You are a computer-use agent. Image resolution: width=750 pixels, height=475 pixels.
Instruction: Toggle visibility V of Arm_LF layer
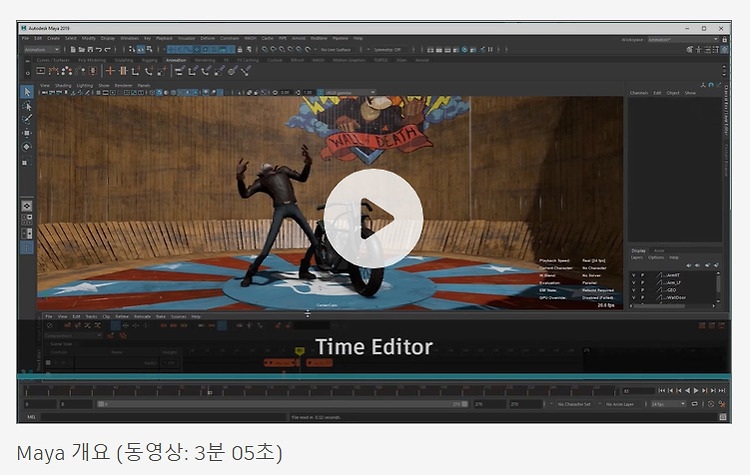click(x=633, y=283)
